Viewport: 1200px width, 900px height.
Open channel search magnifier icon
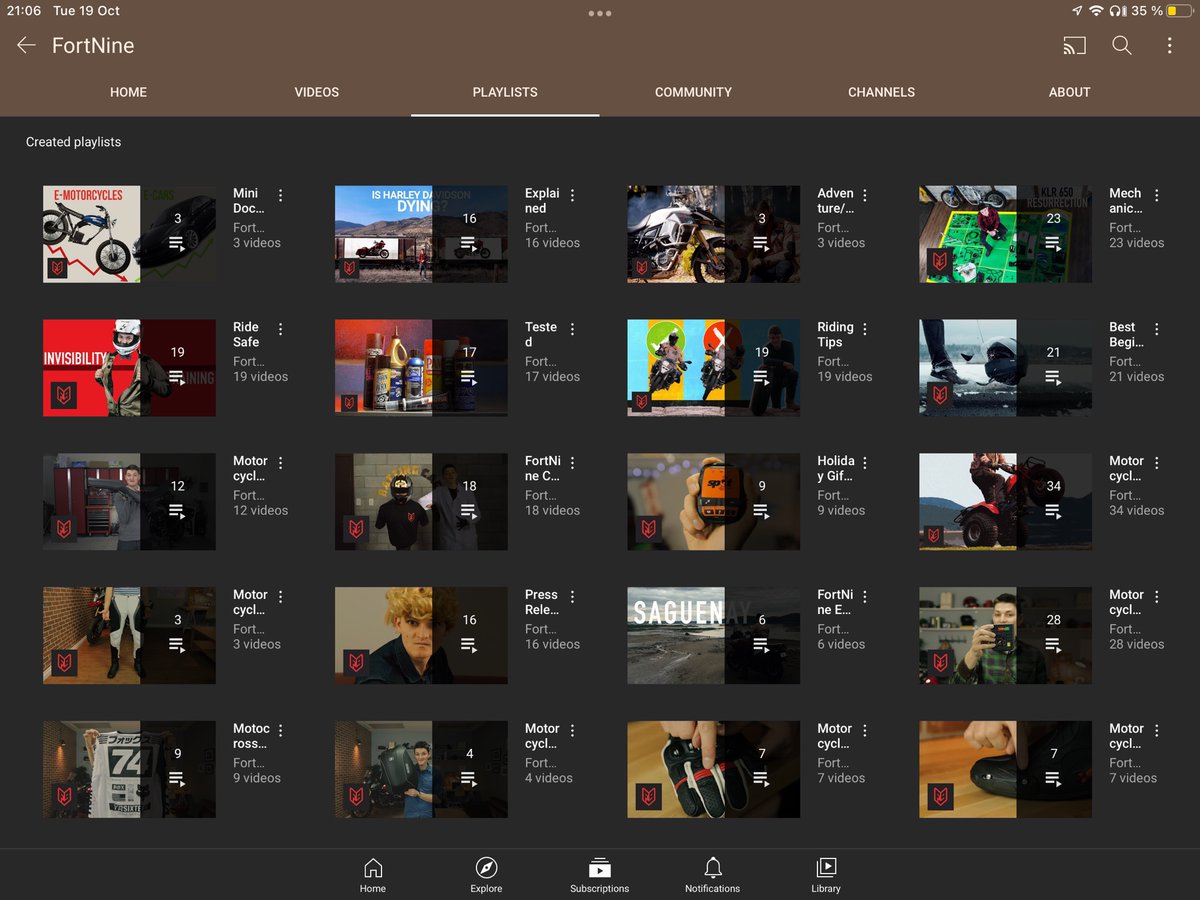pyautogui.click(x=1122, y=45)
